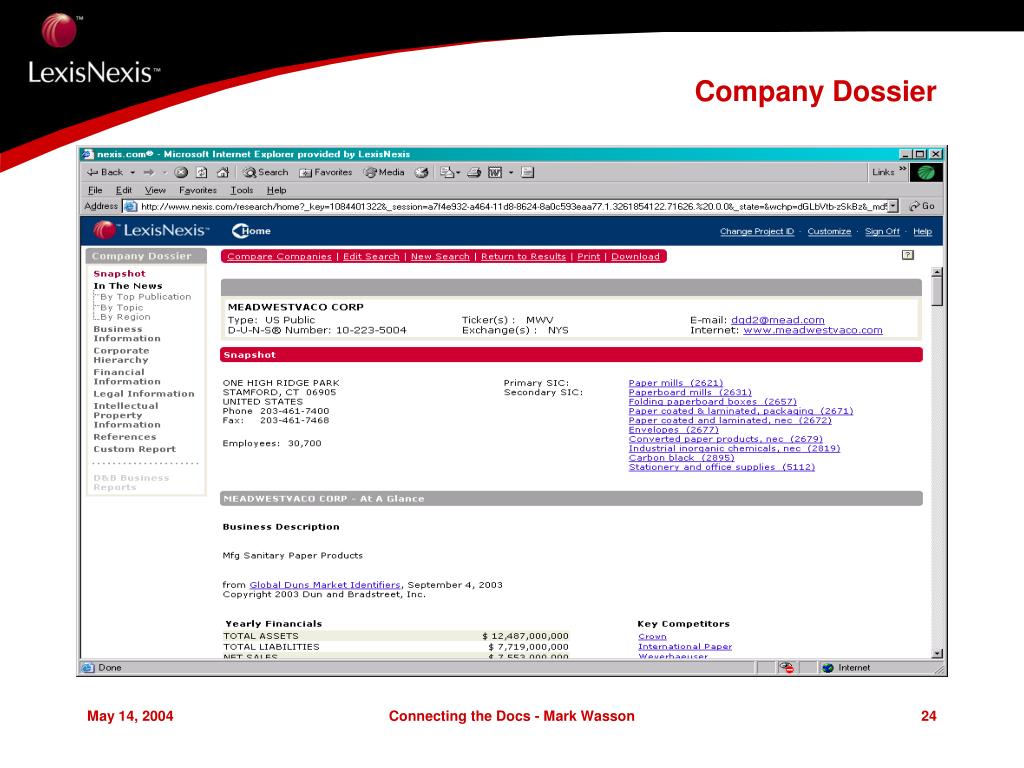Click the Mail icon in the toolbar
Viewport: 1024px width, 768px height.
tap(447, 172)
